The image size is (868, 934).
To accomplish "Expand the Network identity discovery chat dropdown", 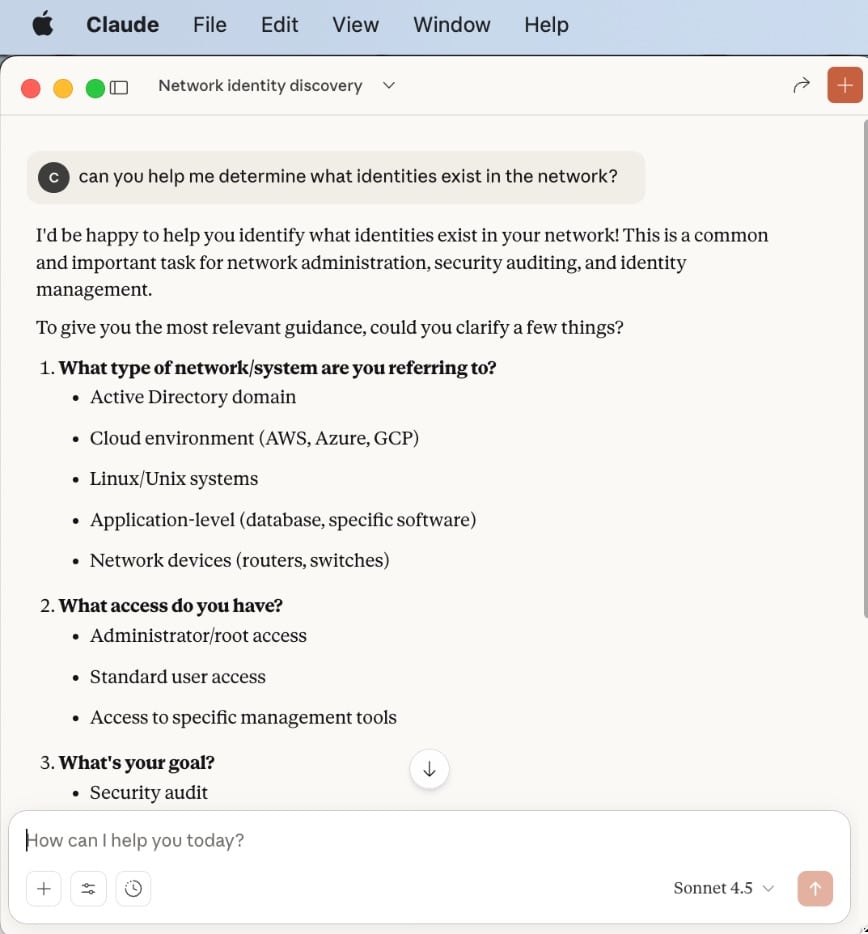I will pos(389,86).
